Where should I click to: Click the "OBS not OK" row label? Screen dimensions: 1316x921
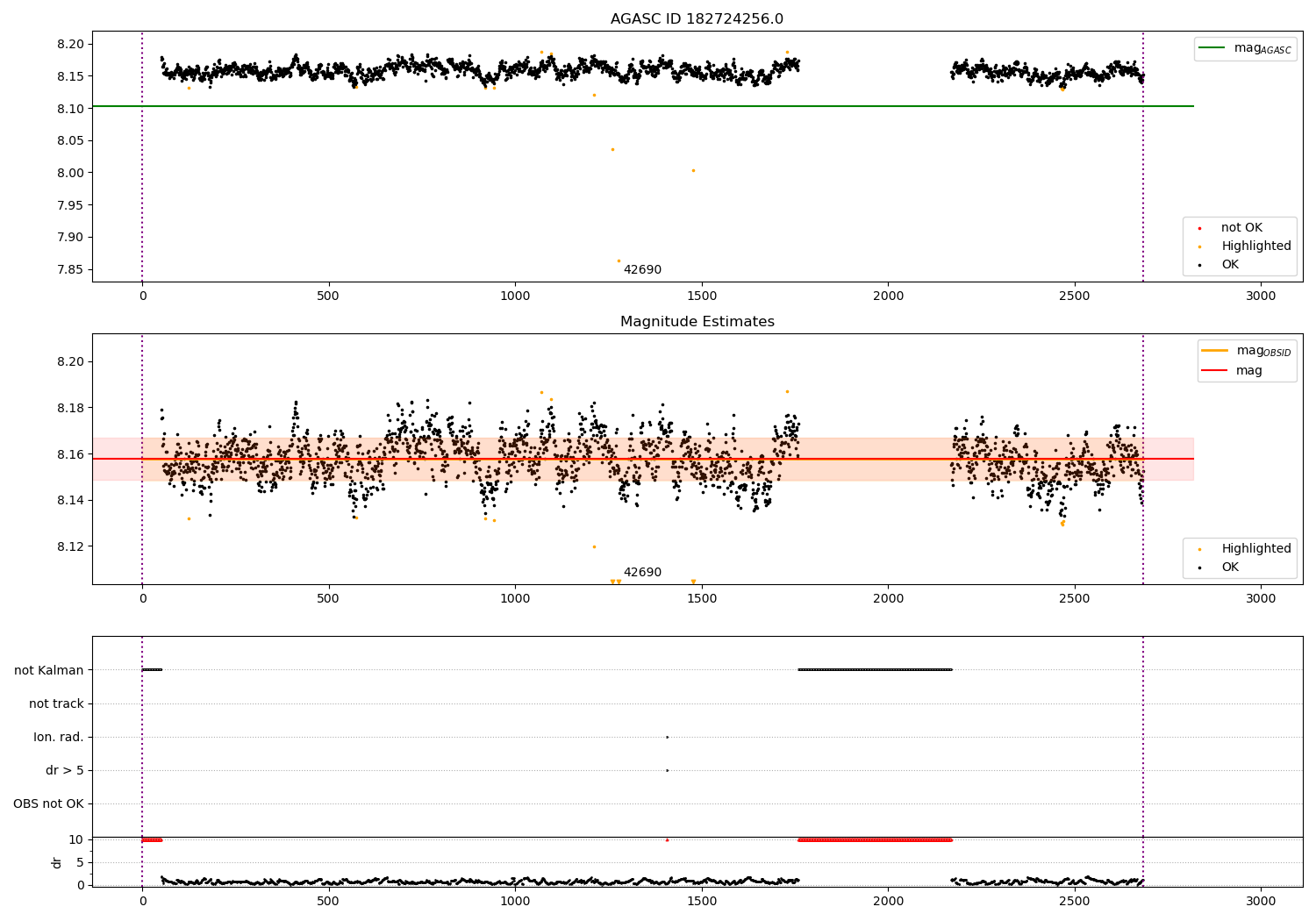point(48,803)
